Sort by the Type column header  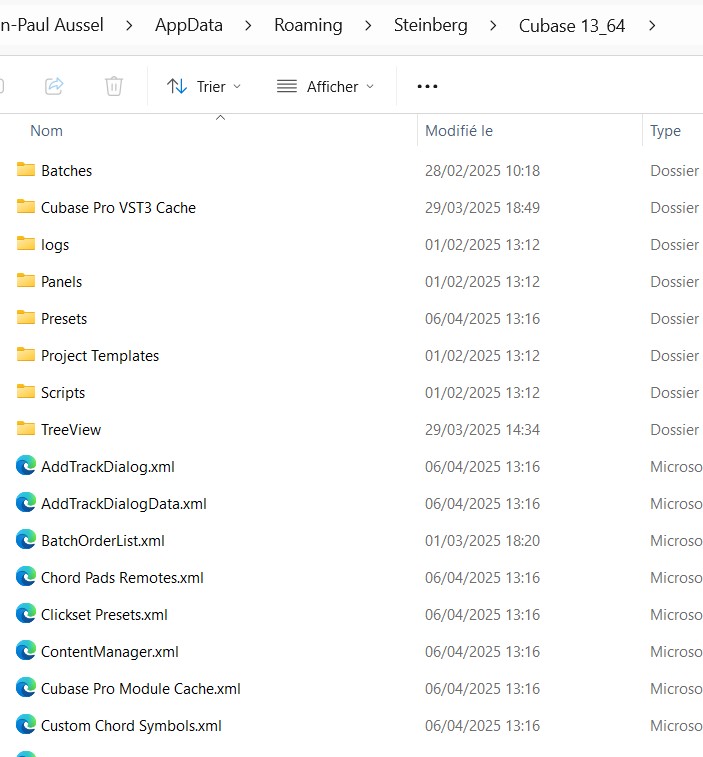(x=665, y=131)
